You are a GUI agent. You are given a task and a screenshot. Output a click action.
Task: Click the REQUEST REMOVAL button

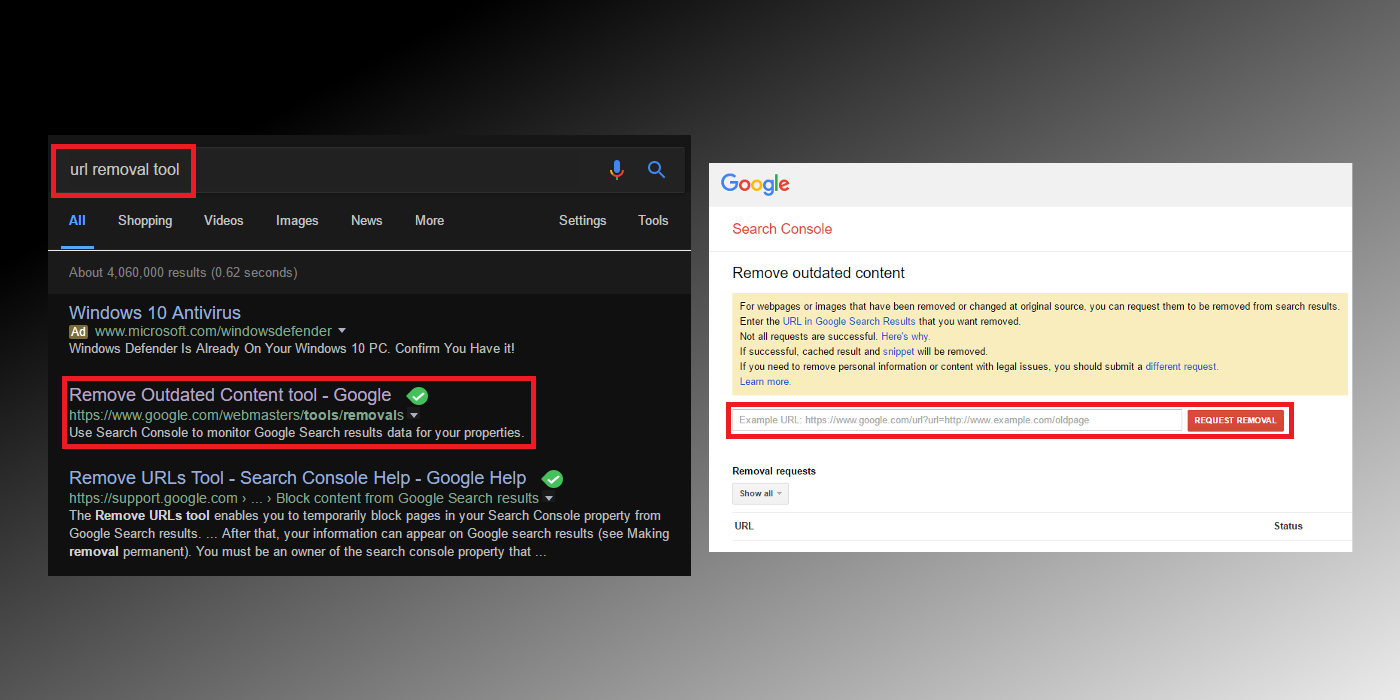click(1235, 420)
